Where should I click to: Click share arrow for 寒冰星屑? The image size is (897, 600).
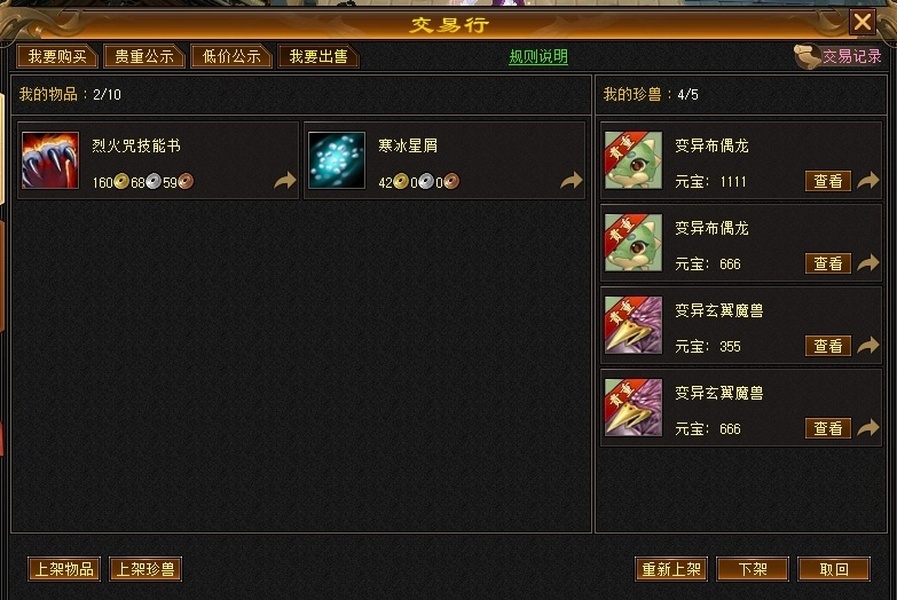(x=571, y=181)
